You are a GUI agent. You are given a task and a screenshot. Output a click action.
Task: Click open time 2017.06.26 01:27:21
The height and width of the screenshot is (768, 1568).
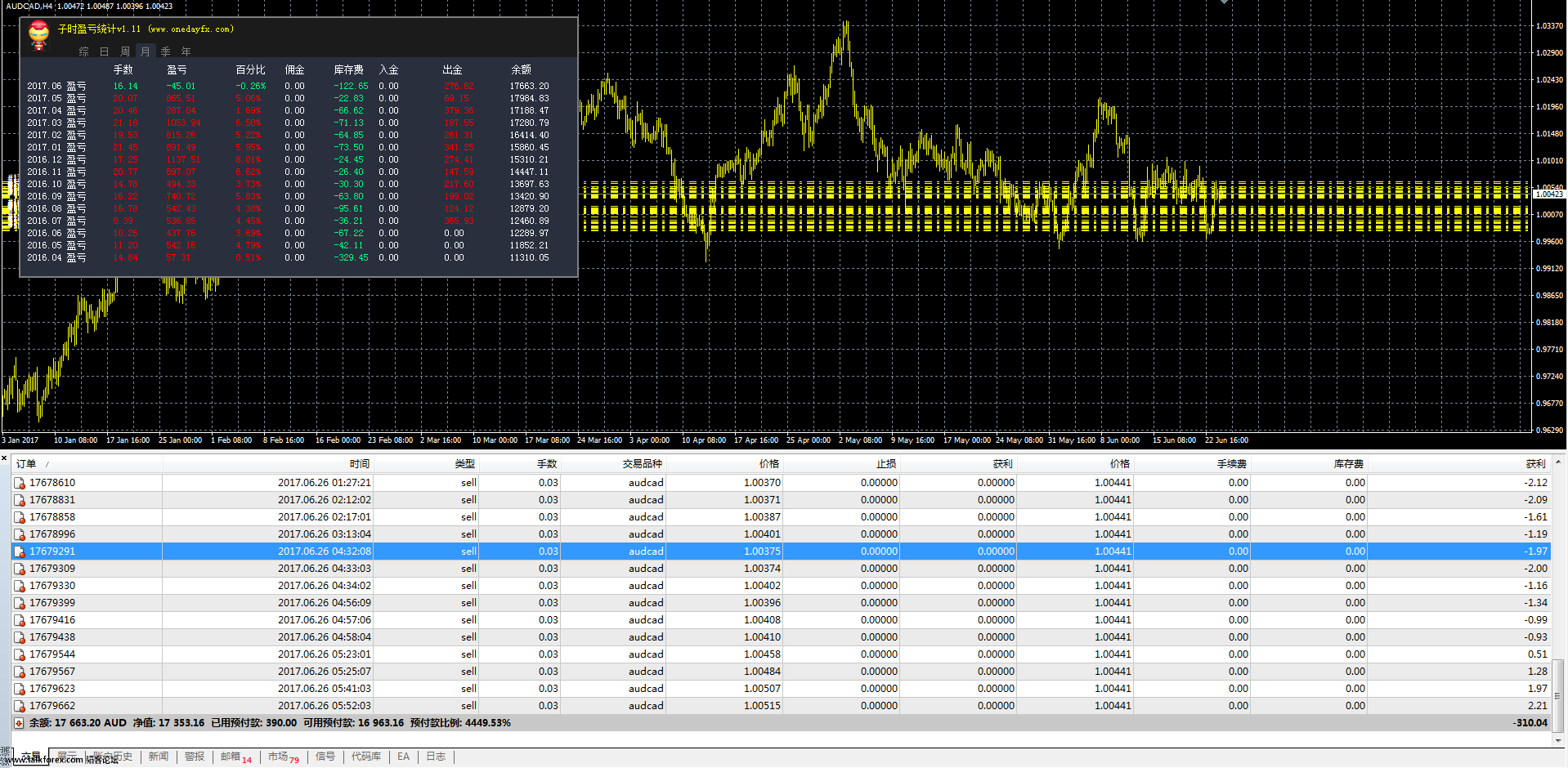pyautogui.click(x=325, y=483)
